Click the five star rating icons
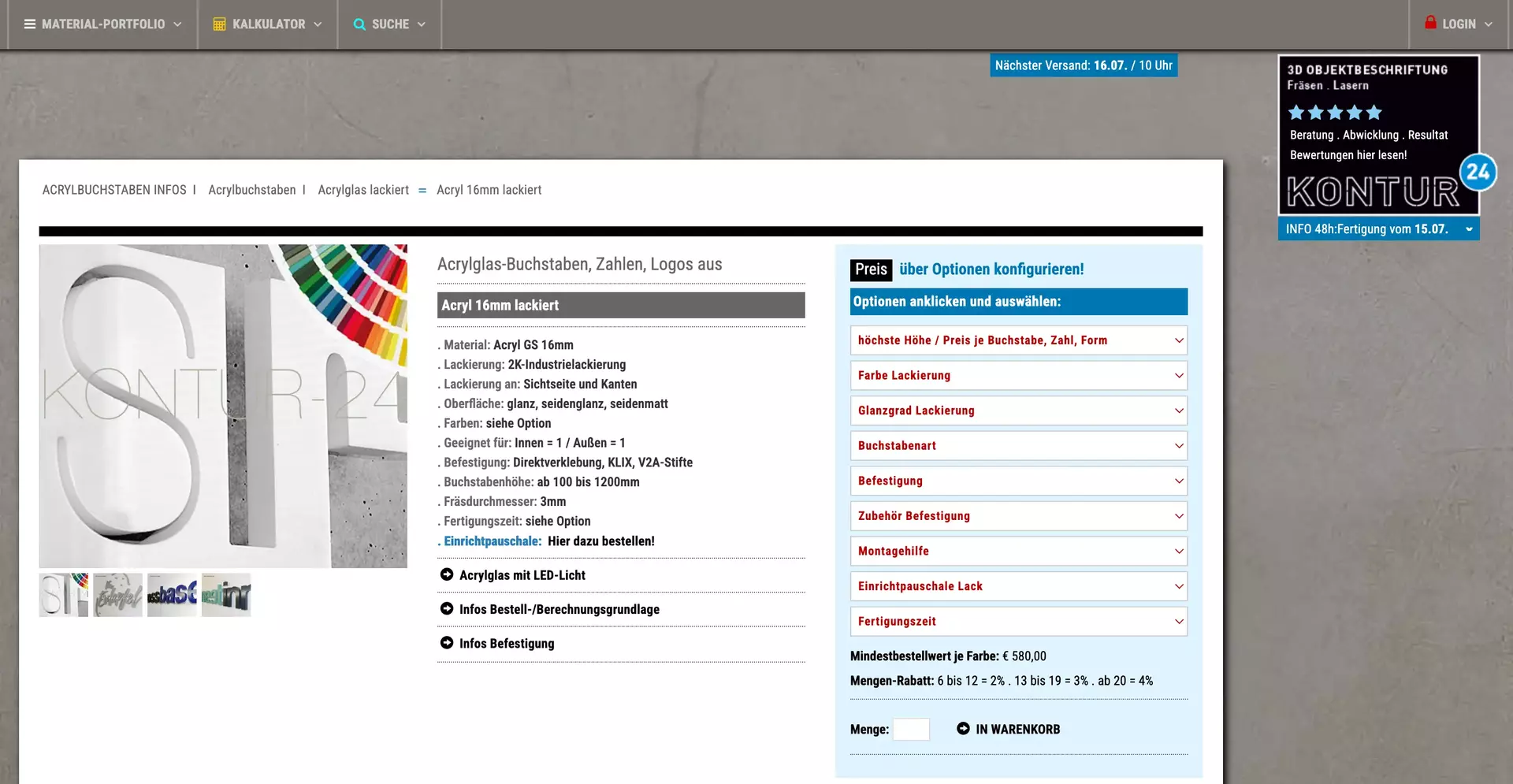The width and height of the screenshot is (1513, 784). [x=1335, y=112]
